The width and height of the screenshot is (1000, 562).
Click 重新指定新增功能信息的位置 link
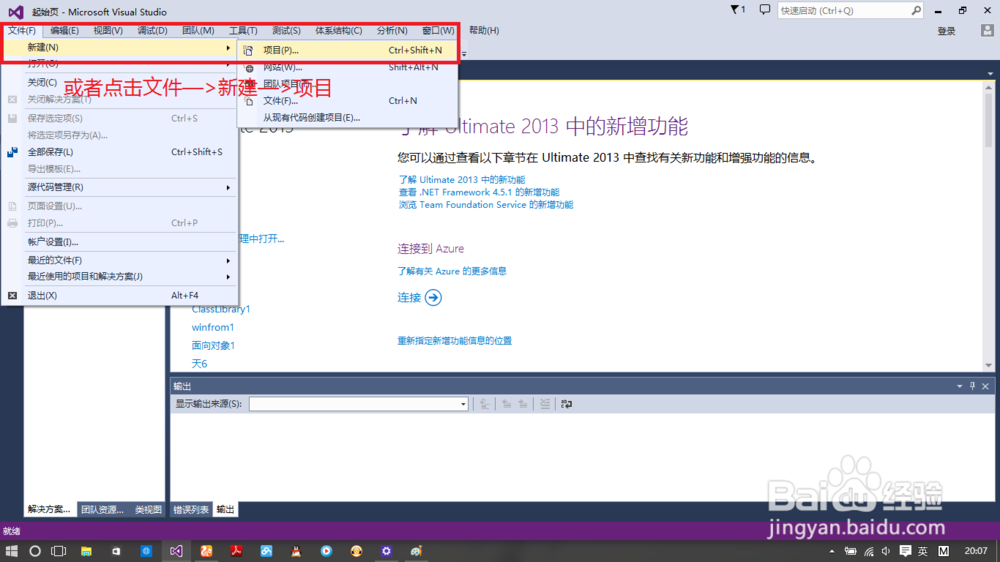click(455, 341)
